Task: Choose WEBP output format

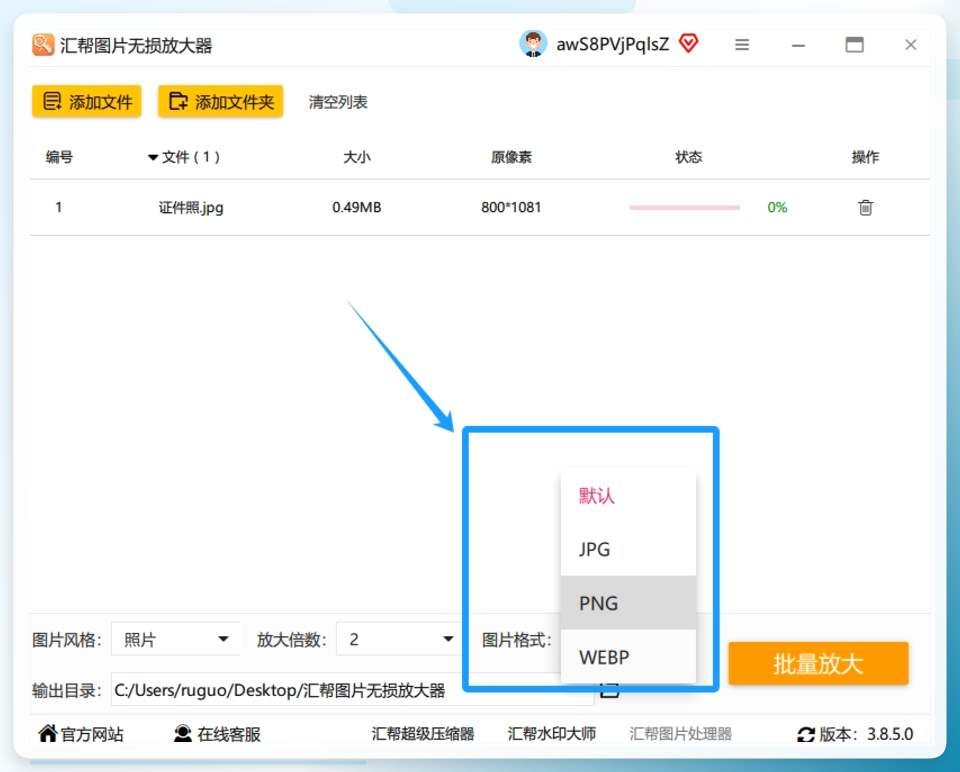Action: [x=628, y=657]
